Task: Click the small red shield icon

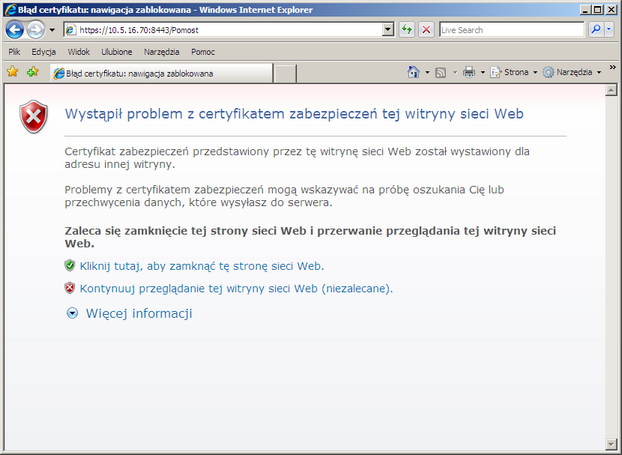Action: pyautogui.click(x=70, y=288)
